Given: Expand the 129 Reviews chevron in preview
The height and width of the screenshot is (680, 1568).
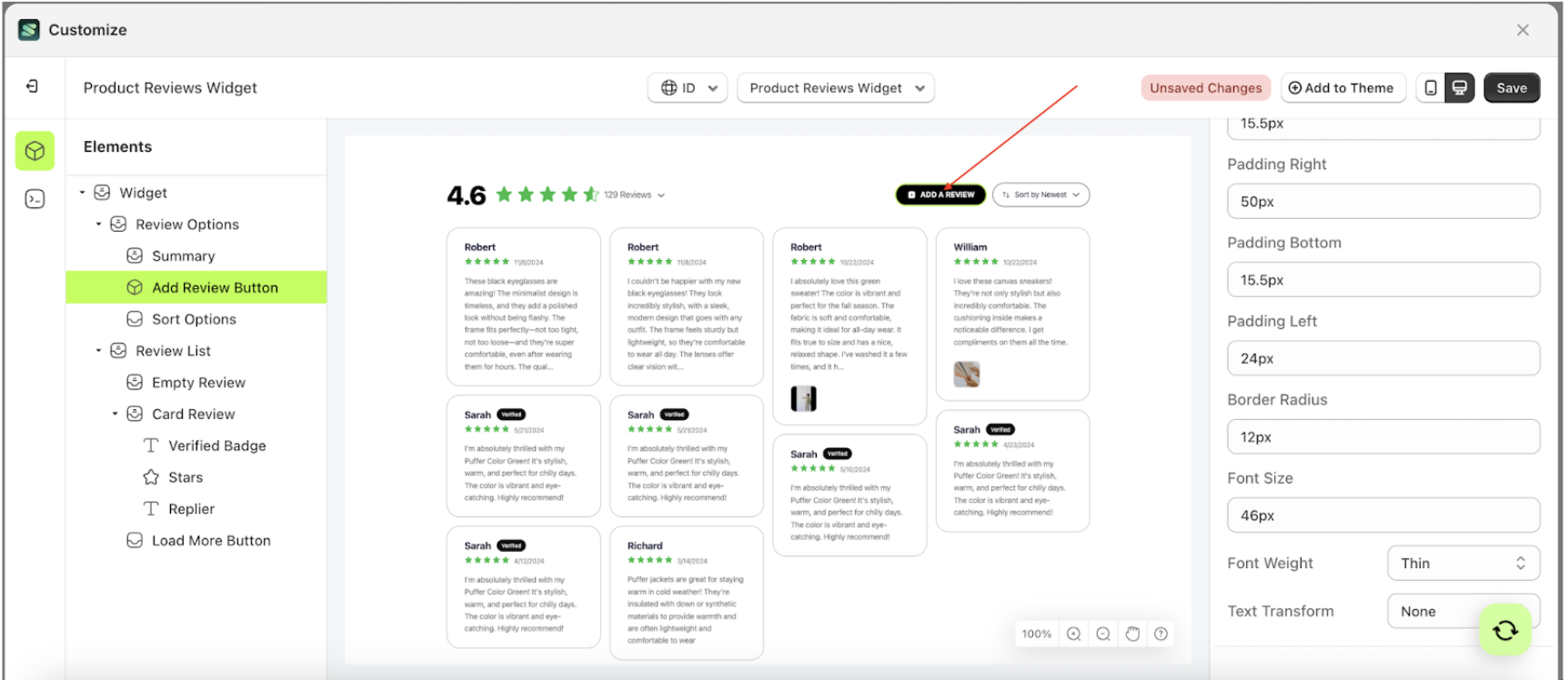Looking at the screenshot, I should coord(661,195).
